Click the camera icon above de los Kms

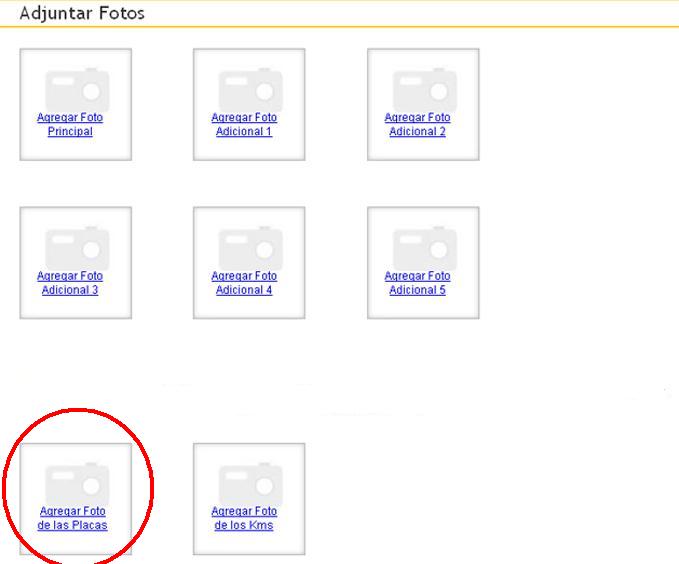coord(251,484)
